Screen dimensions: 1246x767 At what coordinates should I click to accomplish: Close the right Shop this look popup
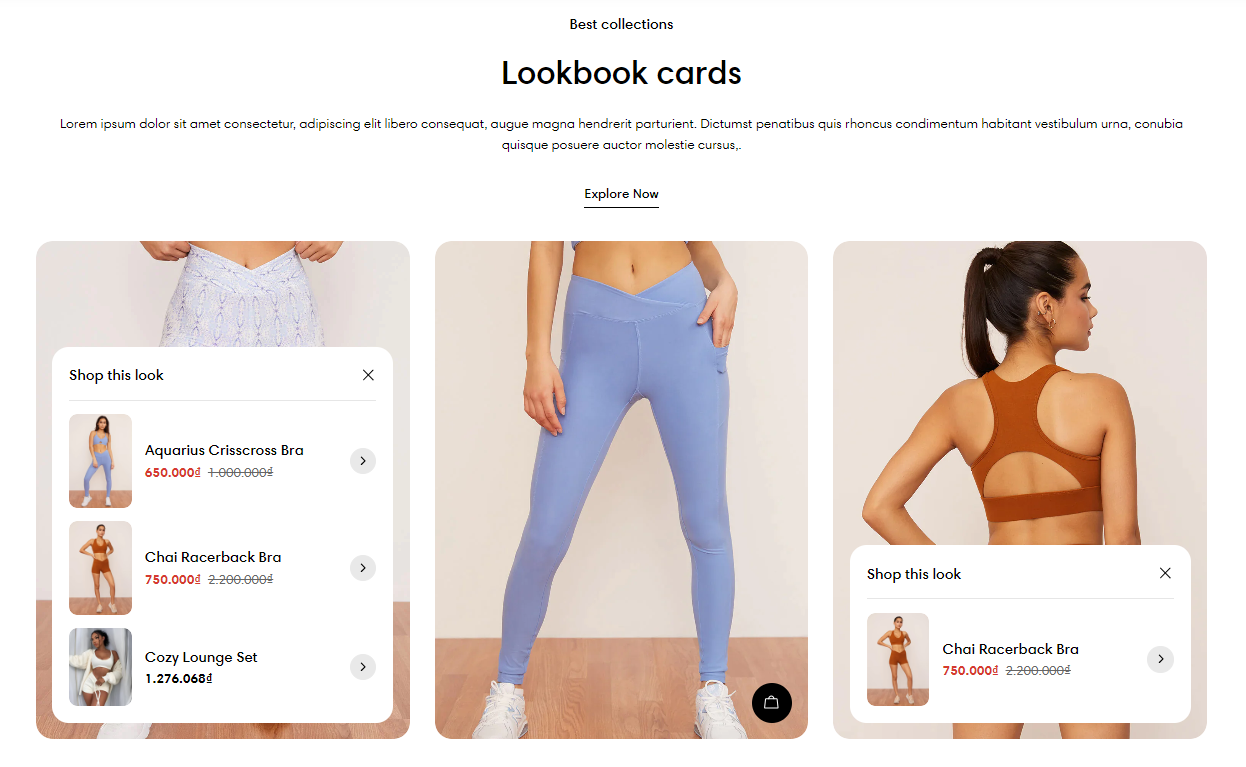[x=1165, y=573]
